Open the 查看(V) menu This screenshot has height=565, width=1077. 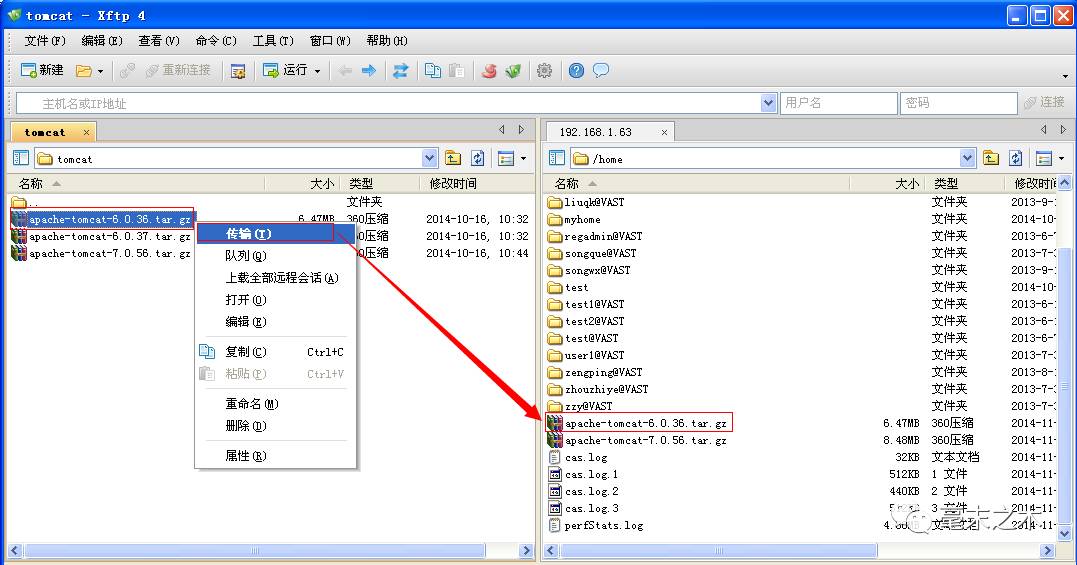(x=159, y=41)
